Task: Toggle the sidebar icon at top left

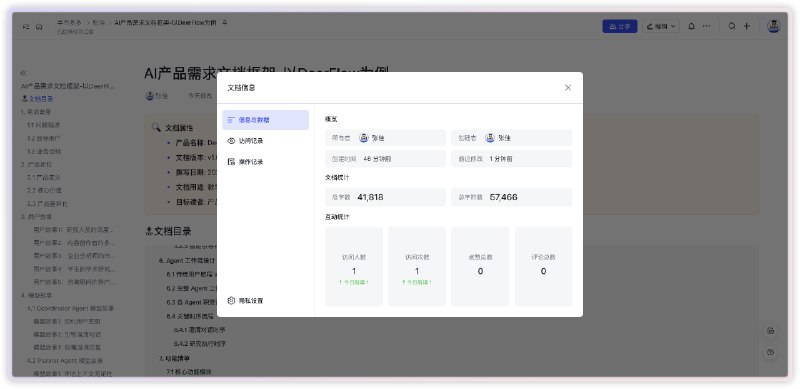Action: coord(26,27)
